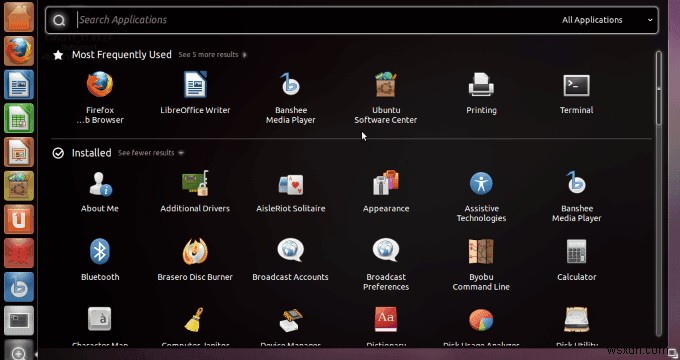Open LibreOffice Writer from the launcher
The image size is (680, 360).
(19, 84)
